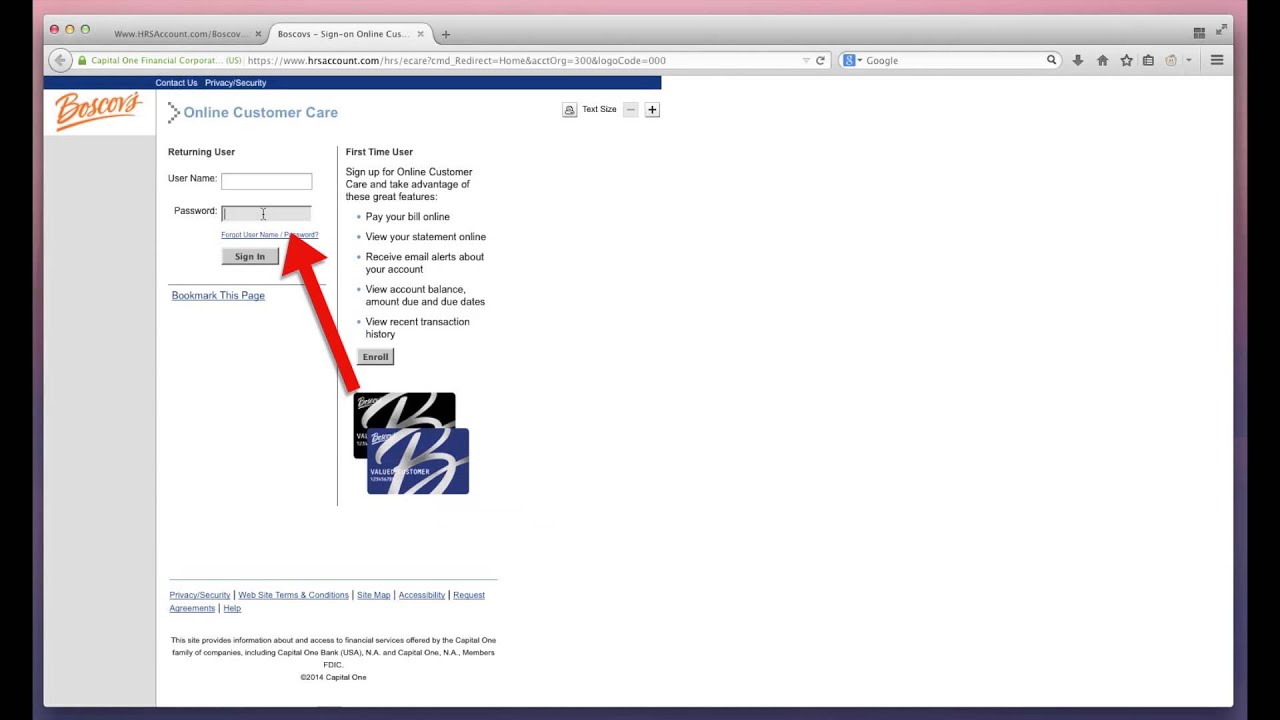Open Web Site Terms & Conditions
This screenshot has width=1280, height=720.
pyautogui.click(x=293, y=595)
